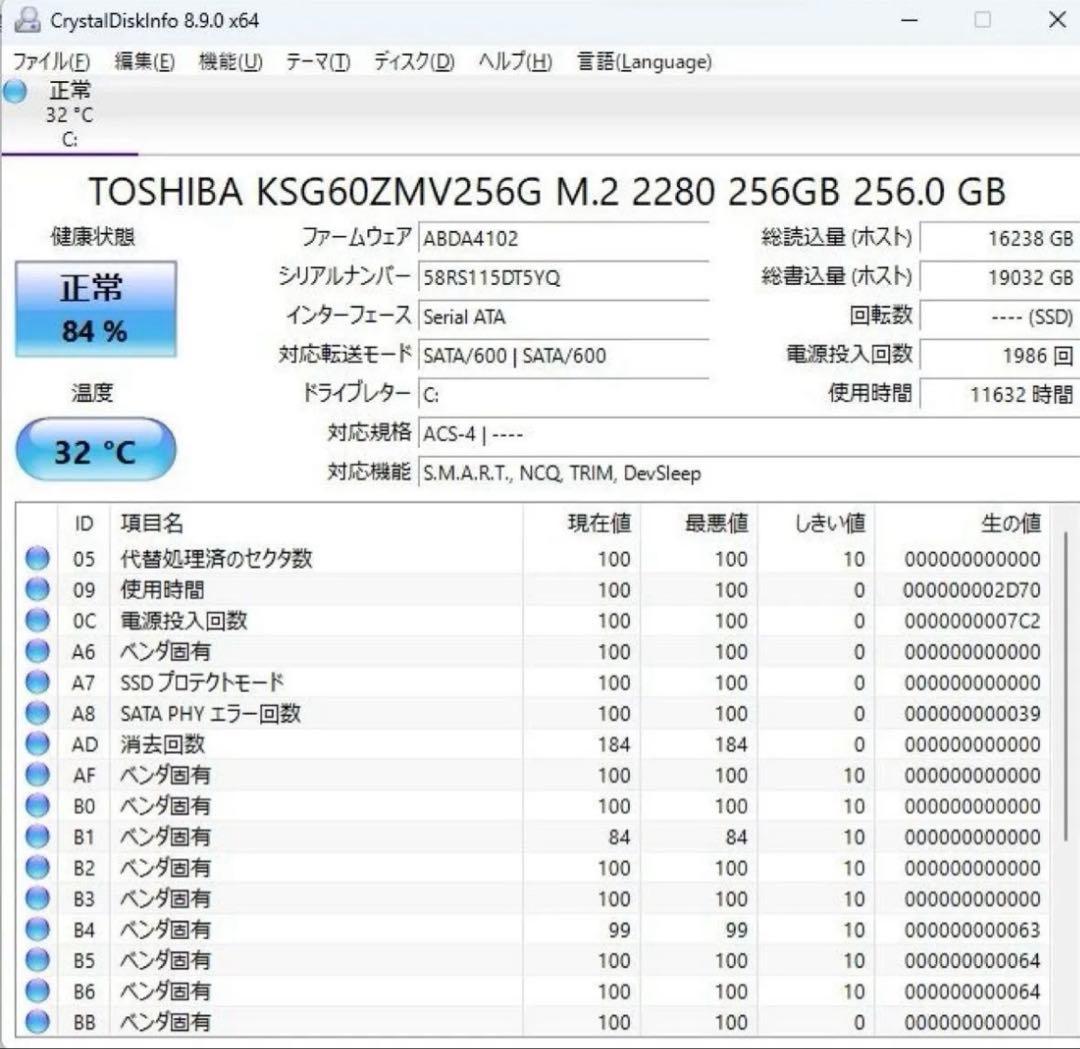Click the CrystalDiskInfo app icon in title bar
Viewport: 1080px width, 1049px height.
tap(28, 21)
